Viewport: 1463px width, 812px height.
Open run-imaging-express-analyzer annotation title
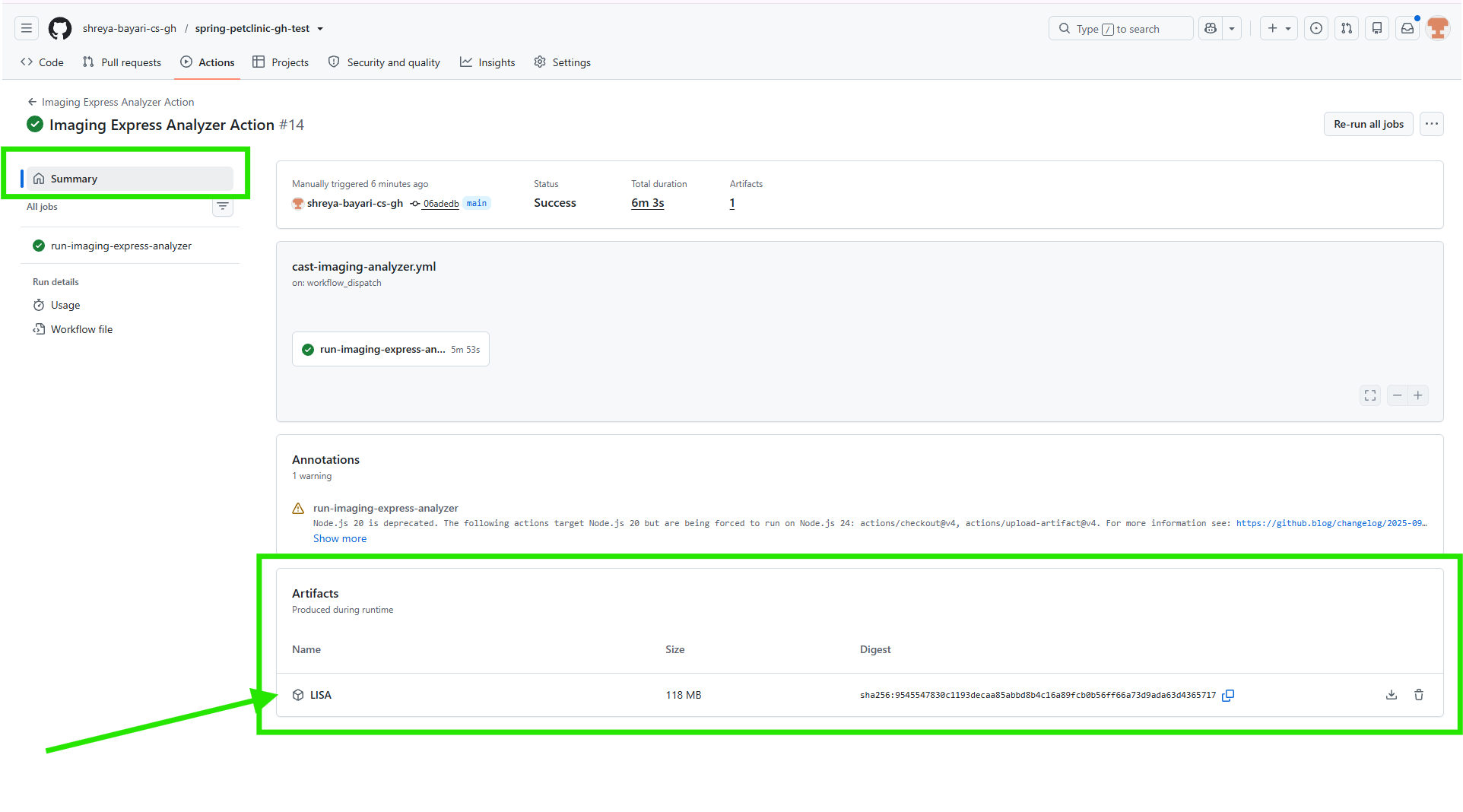click(x=386, y=508)
